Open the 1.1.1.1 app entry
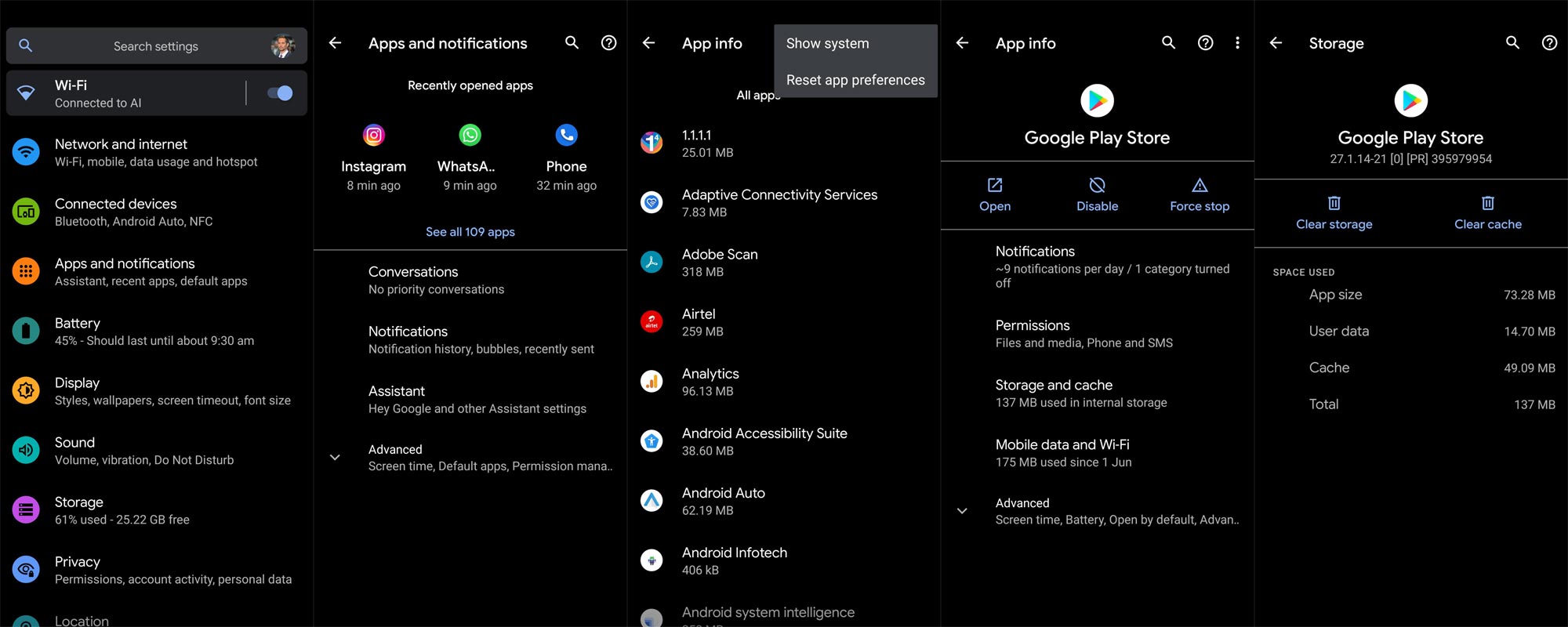 click(784, 143)
